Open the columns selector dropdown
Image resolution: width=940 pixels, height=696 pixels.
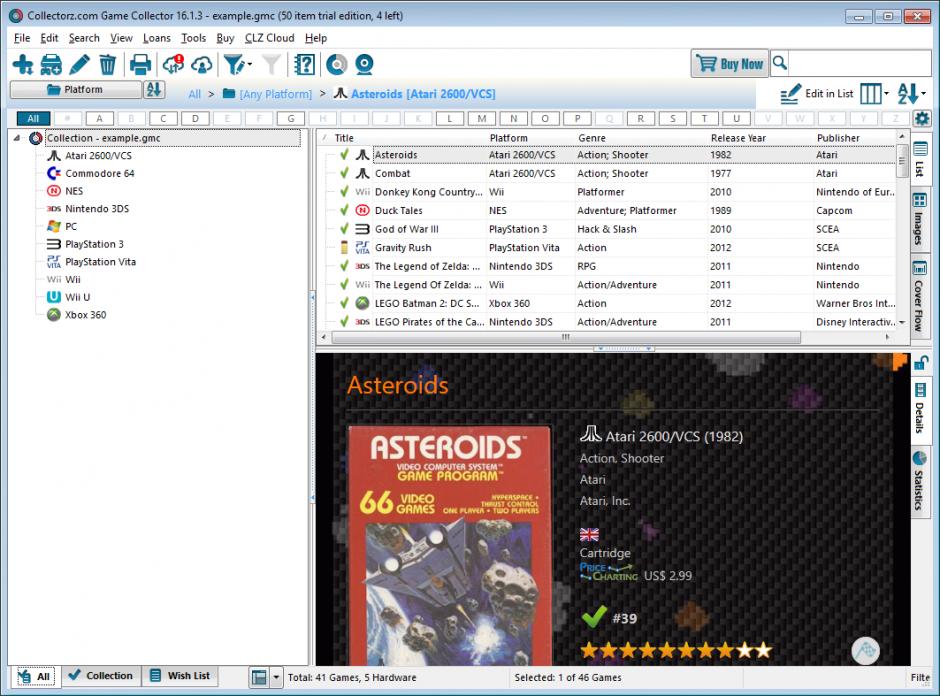[x=886, y=94]
